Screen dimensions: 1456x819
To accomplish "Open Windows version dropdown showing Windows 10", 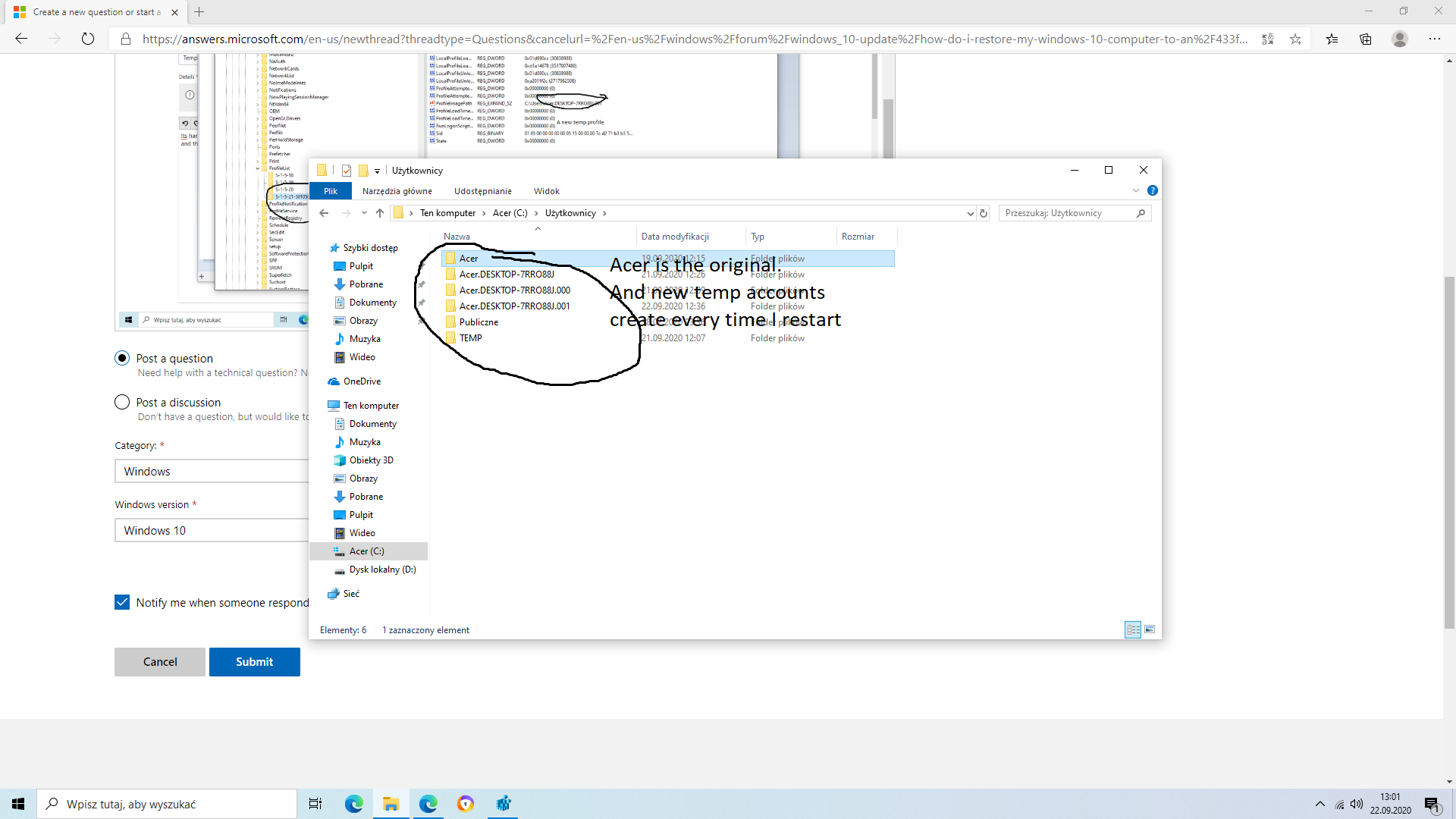I will click(212, 530).
